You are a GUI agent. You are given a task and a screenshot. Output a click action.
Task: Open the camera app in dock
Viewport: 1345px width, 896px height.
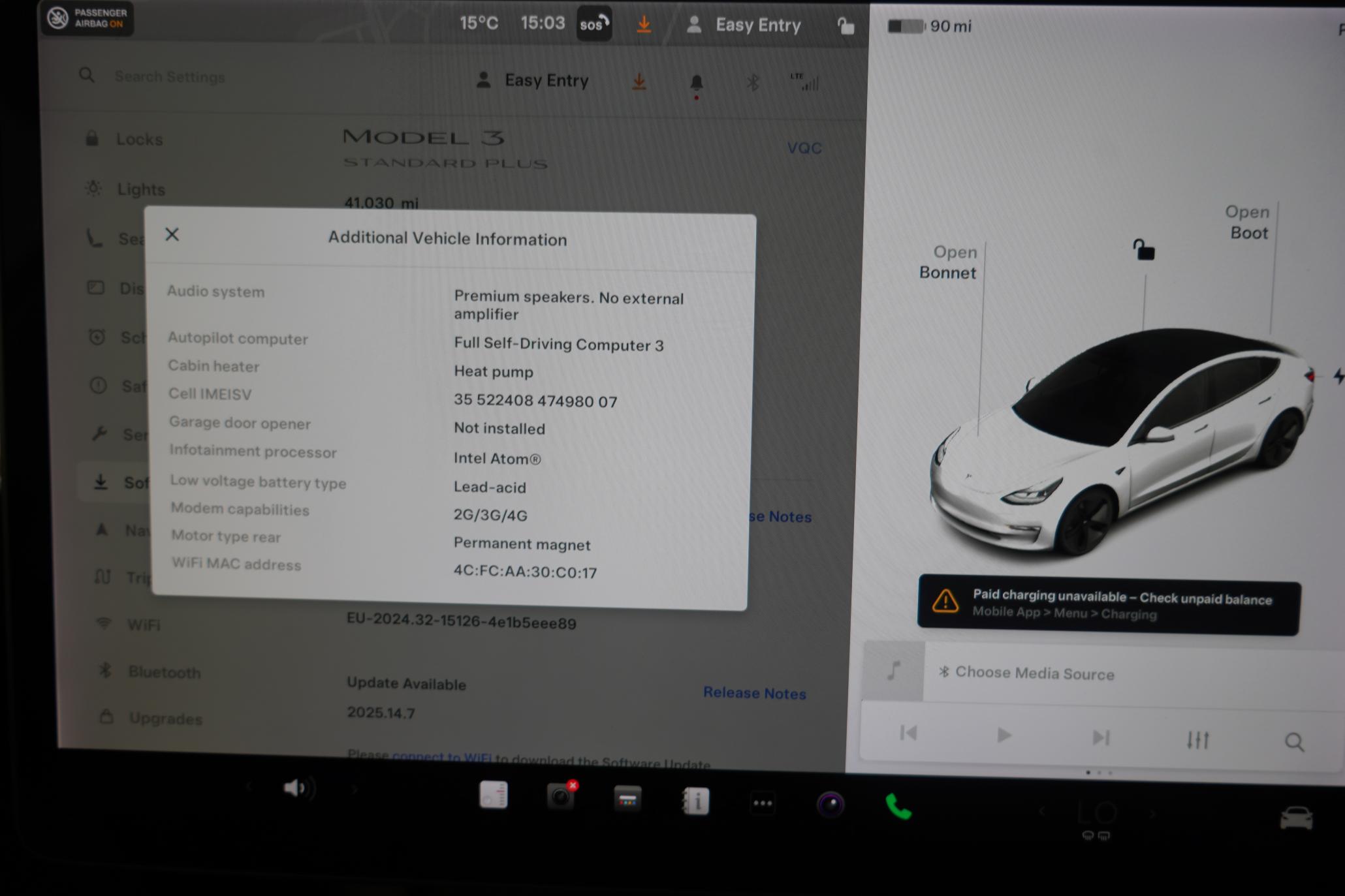(831, 805)
